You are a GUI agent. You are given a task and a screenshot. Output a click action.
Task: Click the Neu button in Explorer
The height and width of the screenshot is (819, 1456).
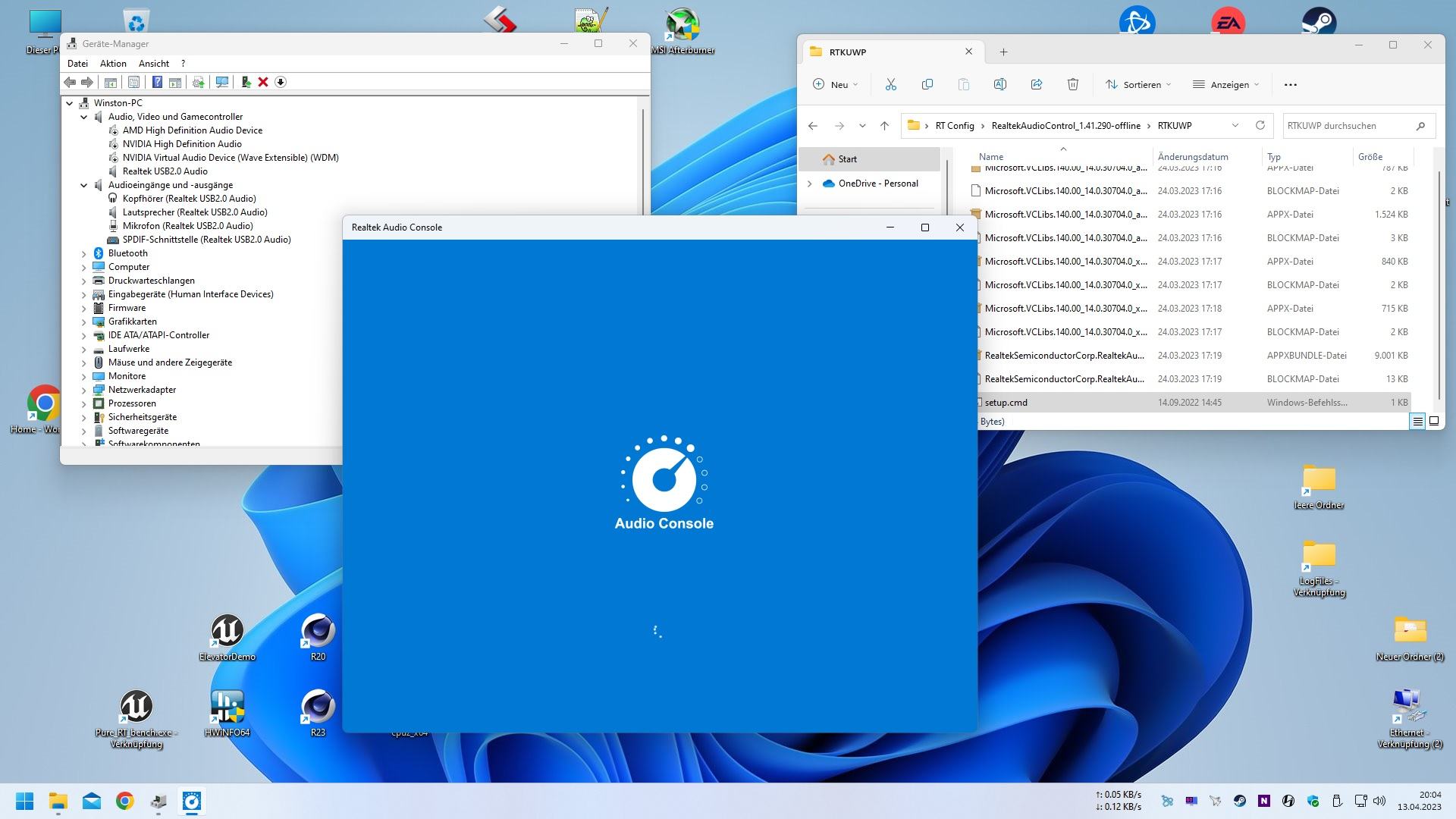pos(835,85)
